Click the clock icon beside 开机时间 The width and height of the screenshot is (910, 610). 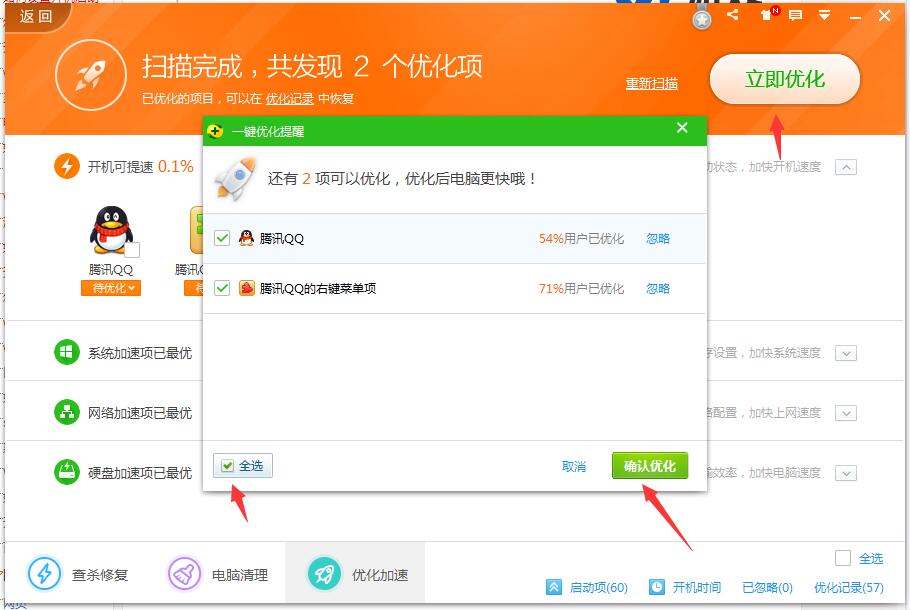pos(655,589)
